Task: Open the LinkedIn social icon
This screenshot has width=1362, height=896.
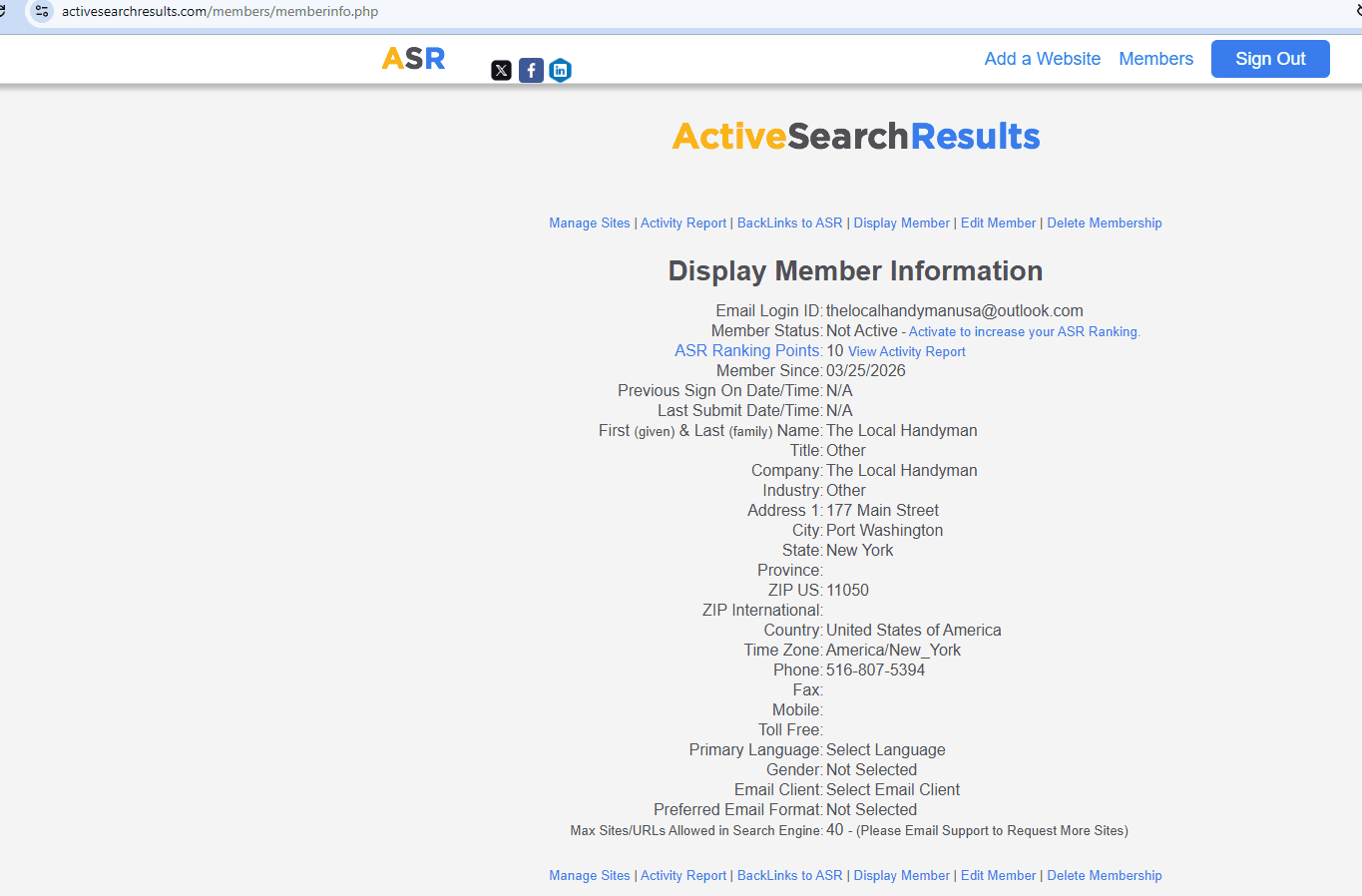Action: click(x=561, y=70)
